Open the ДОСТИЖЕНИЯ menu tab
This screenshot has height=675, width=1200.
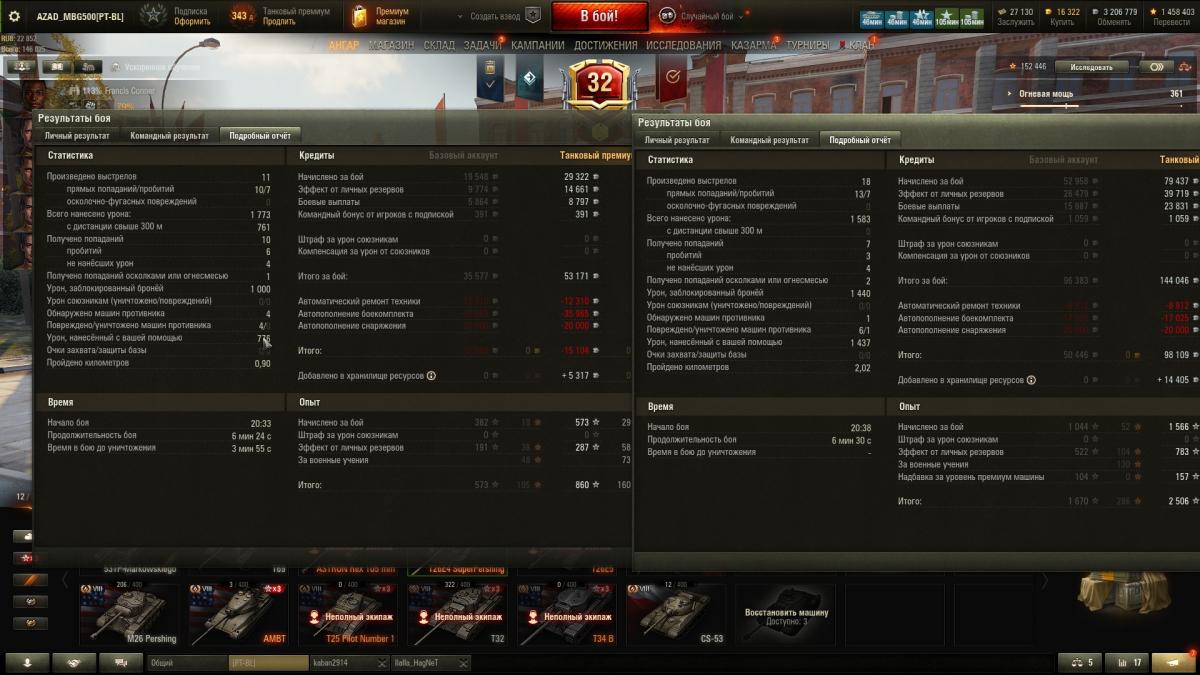click(606, 45)
